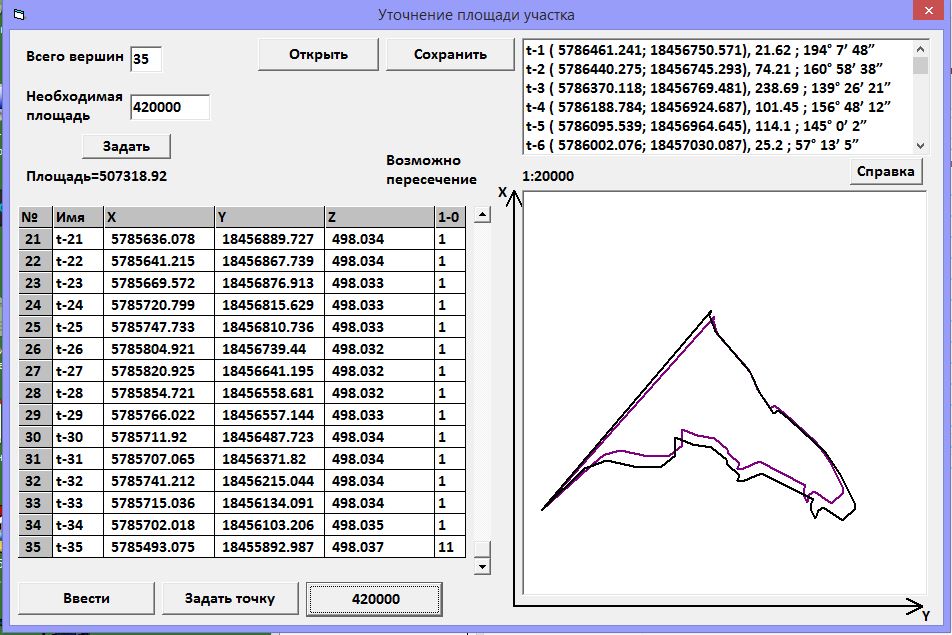Close the Уточнение площади участка window

(x=929, y=11)
